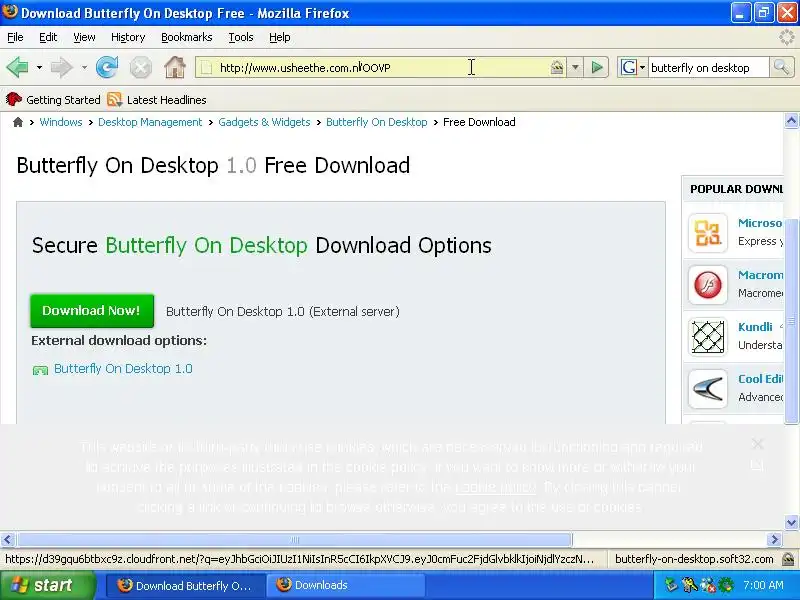Go back with the green Back arrow
The width and height of the screenshot is (800, 600).
coord(17,67)
